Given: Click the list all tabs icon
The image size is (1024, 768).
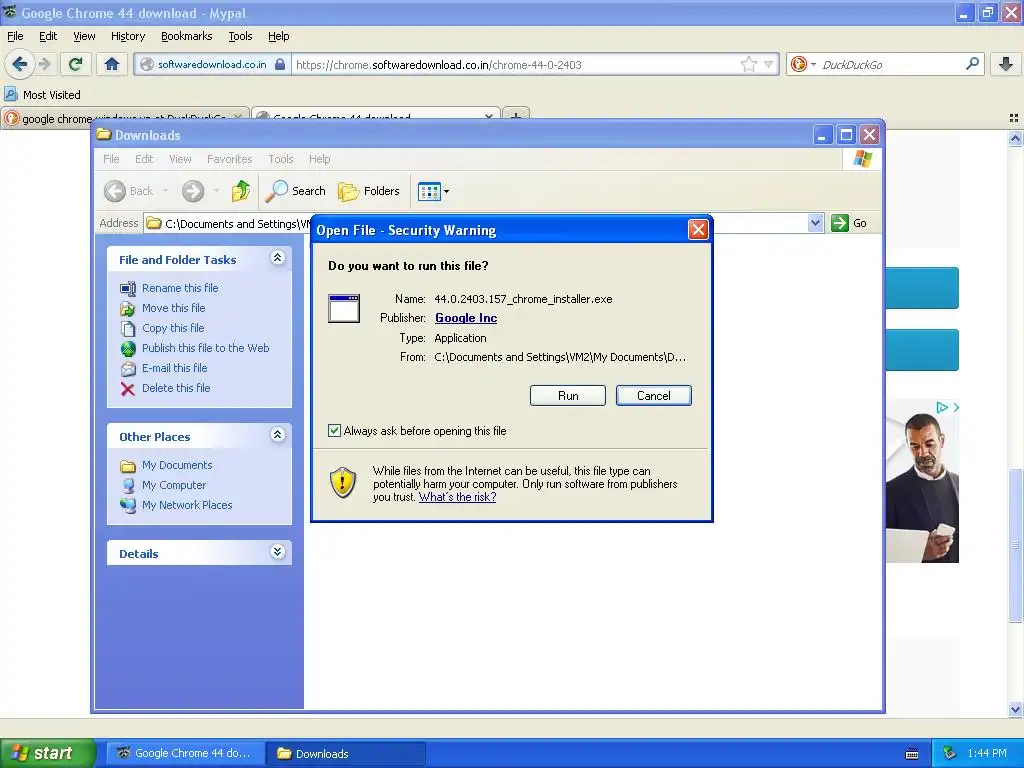Looking at the screenshot, I should (1014, 118).
